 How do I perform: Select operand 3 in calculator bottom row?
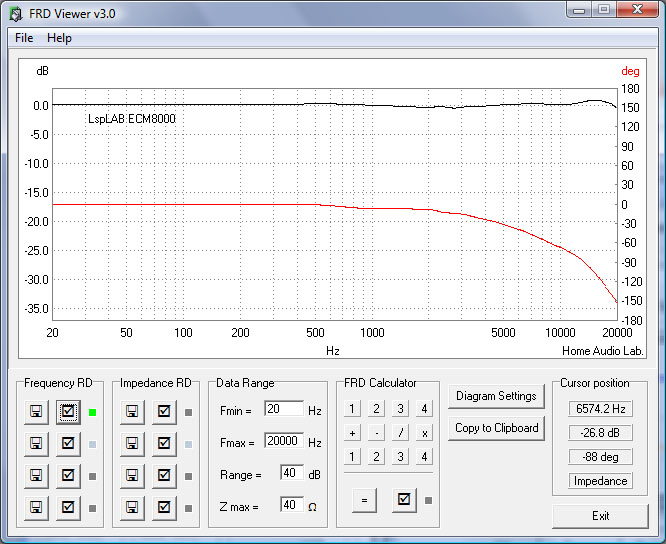[x=400, y=457]
